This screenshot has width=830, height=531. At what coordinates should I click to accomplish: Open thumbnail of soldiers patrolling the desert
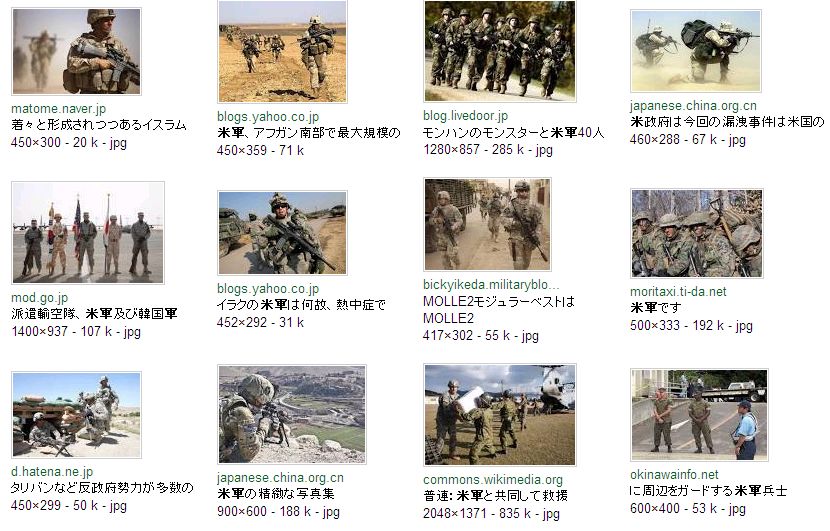pyautogui.click(x=282, y=51)
